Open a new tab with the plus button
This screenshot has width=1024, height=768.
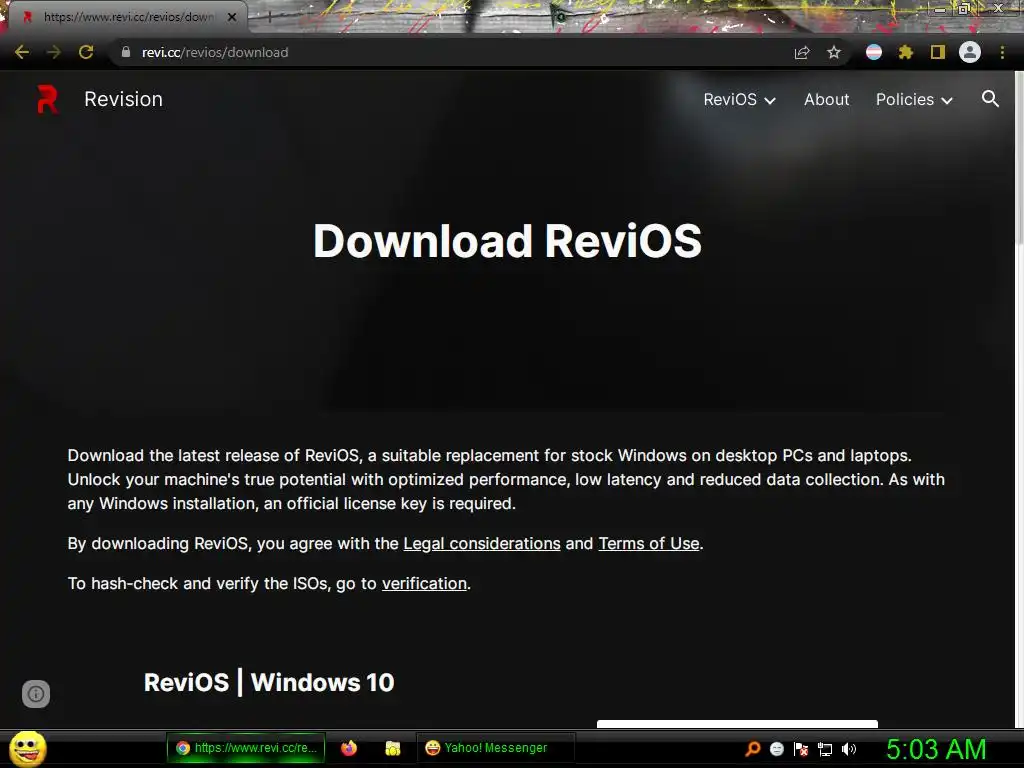(269, 17)
